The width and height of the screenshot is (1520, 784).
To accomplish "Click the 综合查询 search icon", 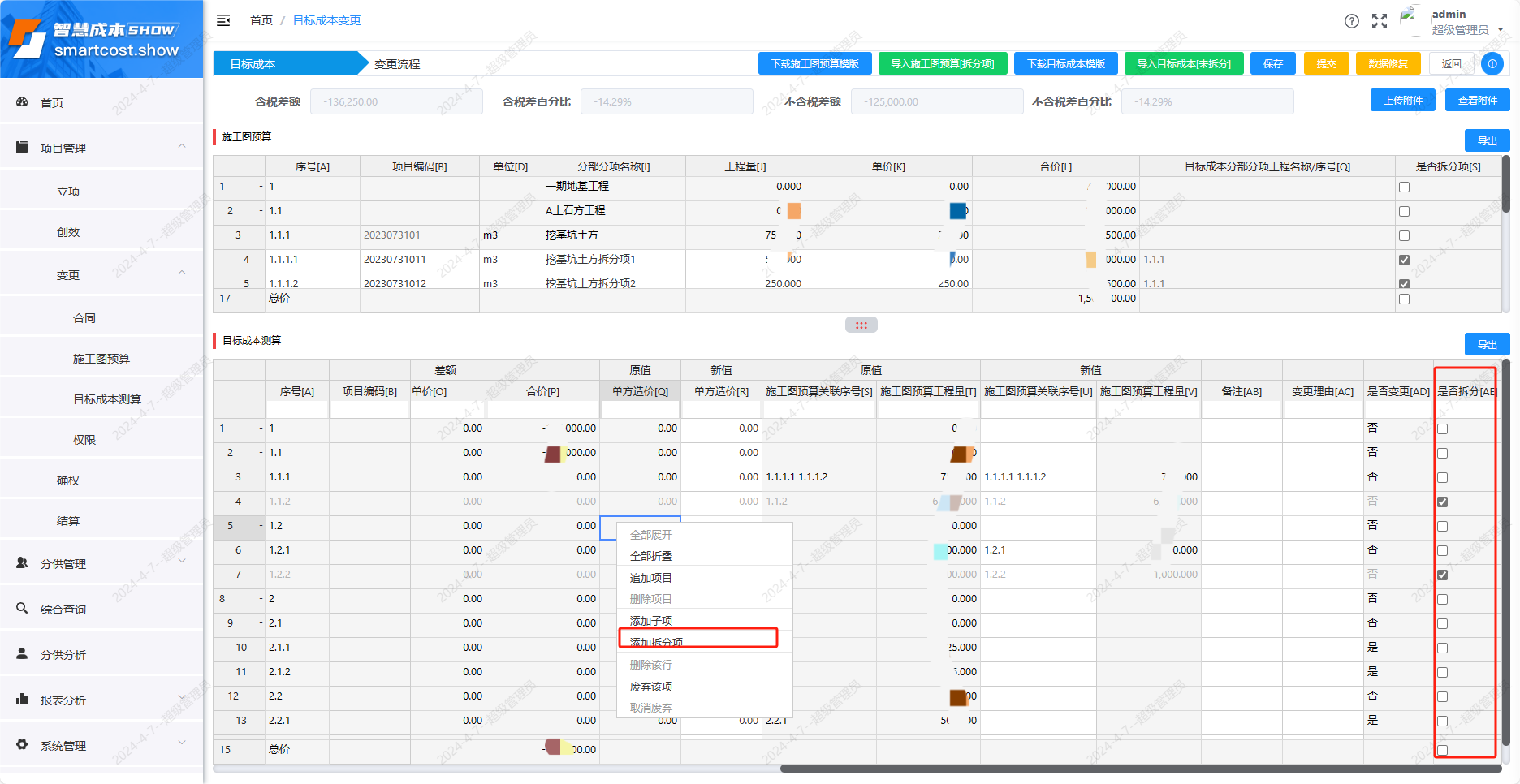I will tap(23, 608).
